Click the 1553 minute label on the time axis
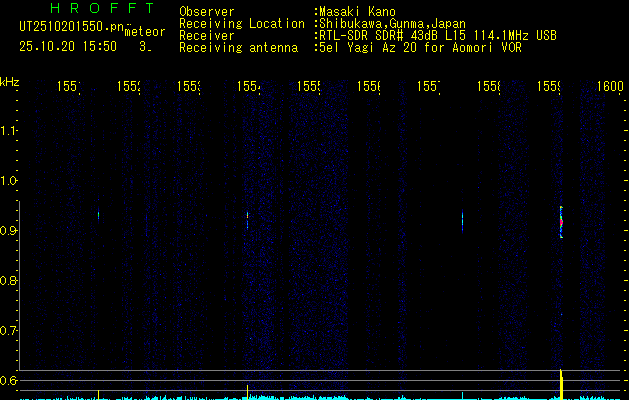Screen dimensions: 629x400 click(189, 86)
